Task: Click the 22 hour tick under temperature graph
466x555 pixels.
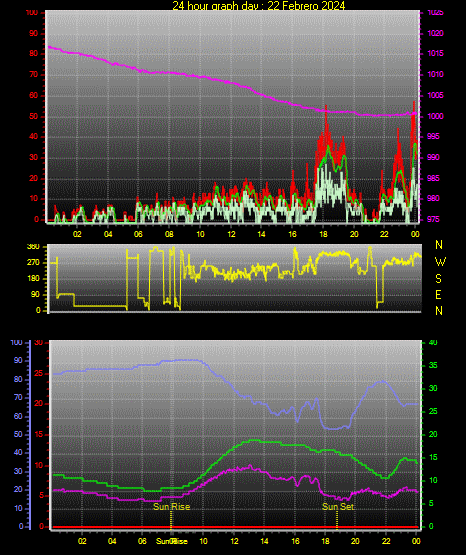Action: point(386,541)
